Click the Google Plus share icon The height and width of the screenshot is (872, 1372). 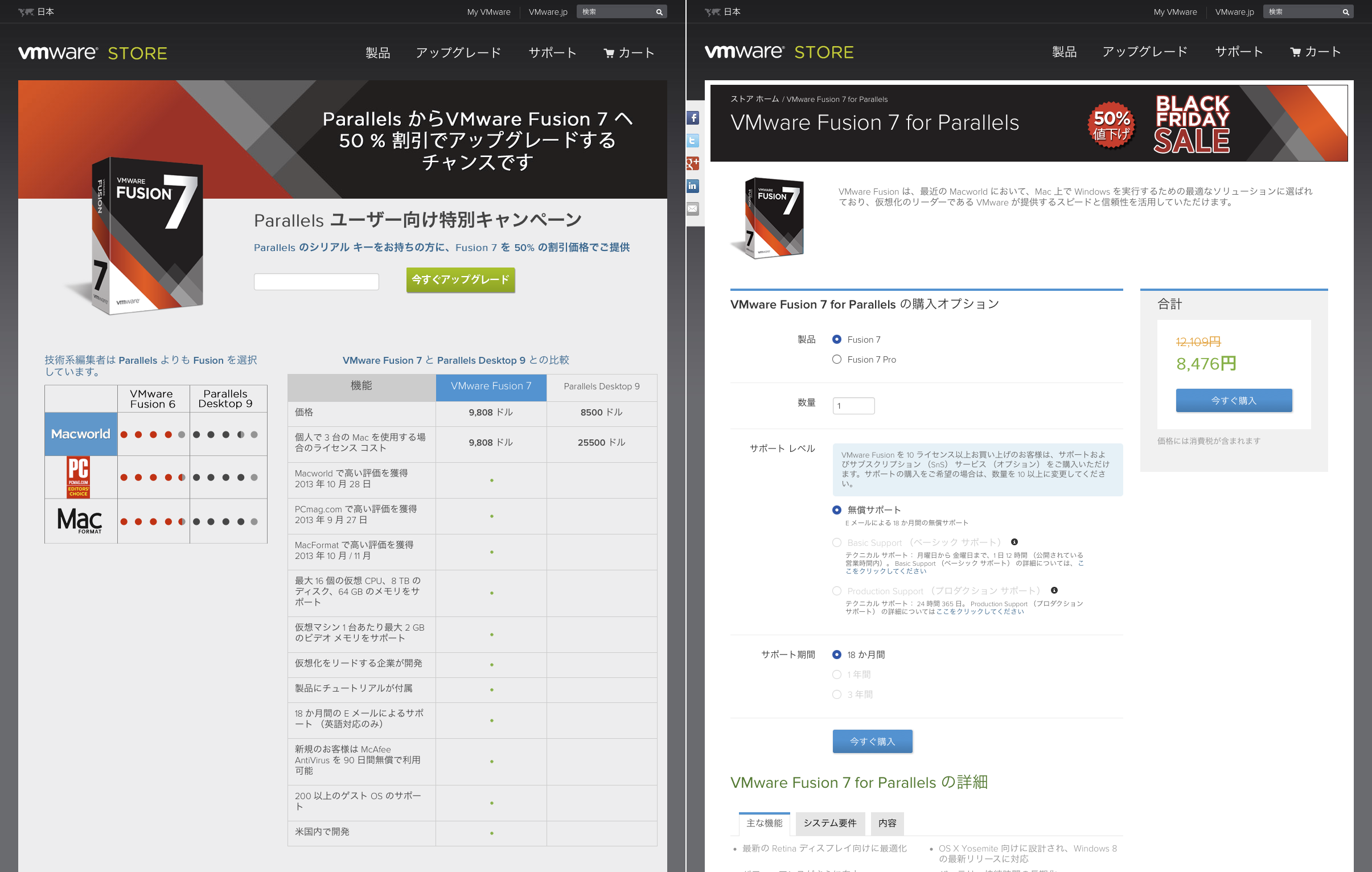[x=693, y=163]
